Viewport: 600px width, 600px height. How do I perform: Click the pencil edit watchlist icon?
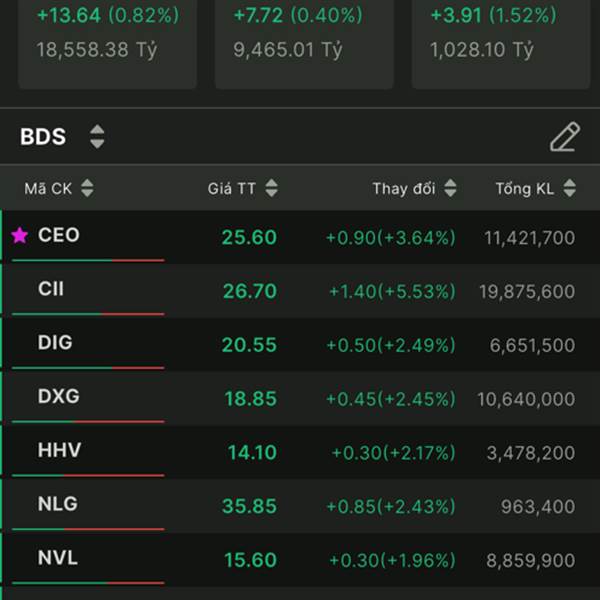point(564,137)
